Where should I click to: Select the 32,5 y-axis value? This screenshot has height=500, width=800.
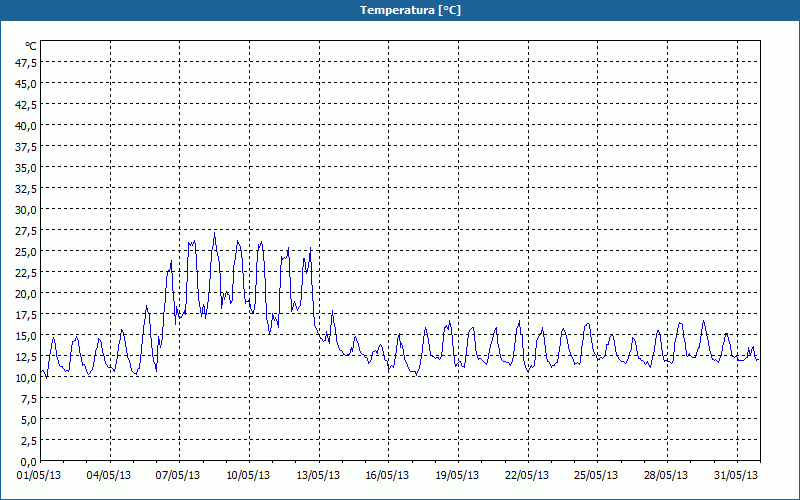click(27, 189)
